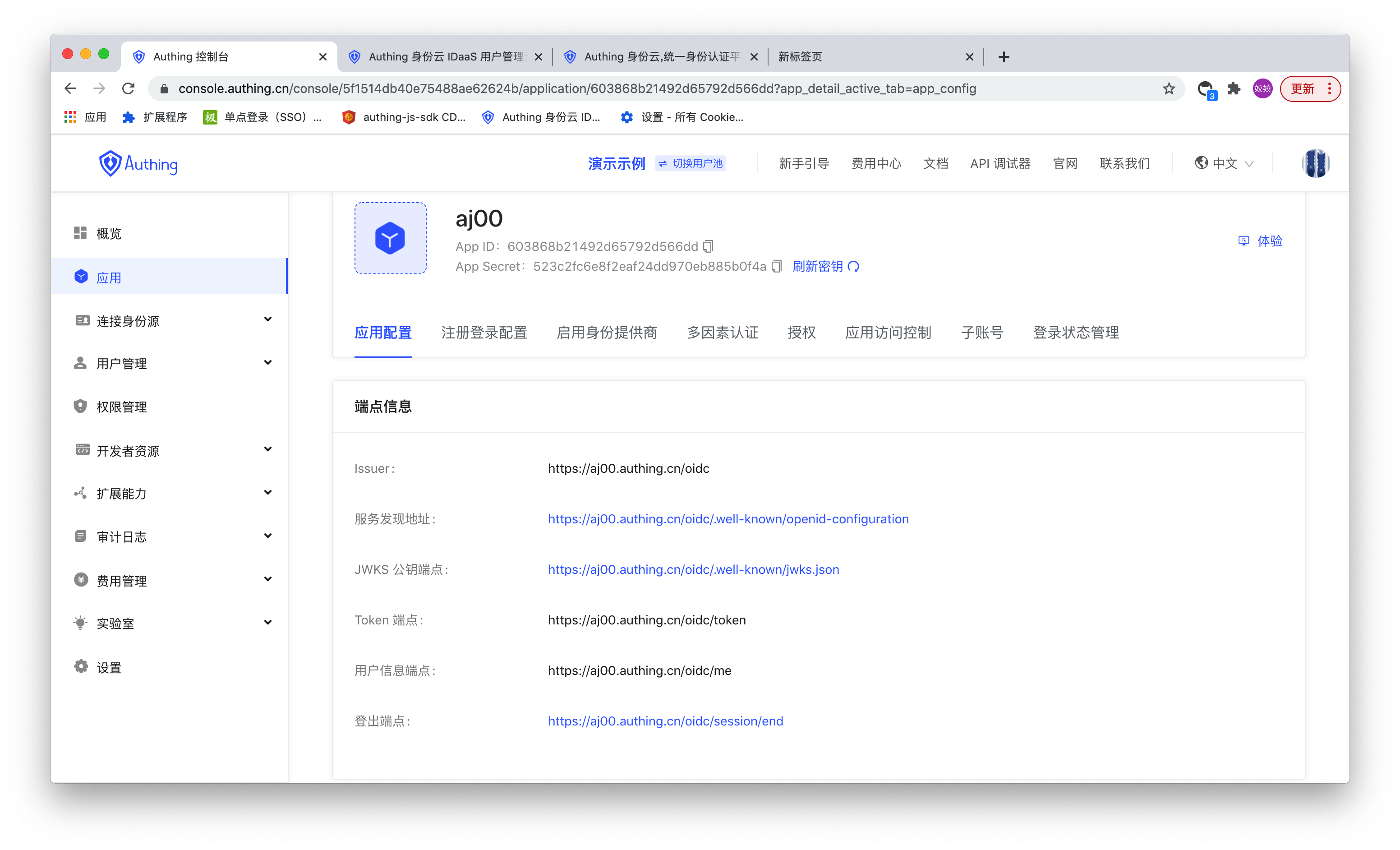Screen dimensions: 1400x850
Task: Click browser back arrow button
Action: tap(70, 88)
